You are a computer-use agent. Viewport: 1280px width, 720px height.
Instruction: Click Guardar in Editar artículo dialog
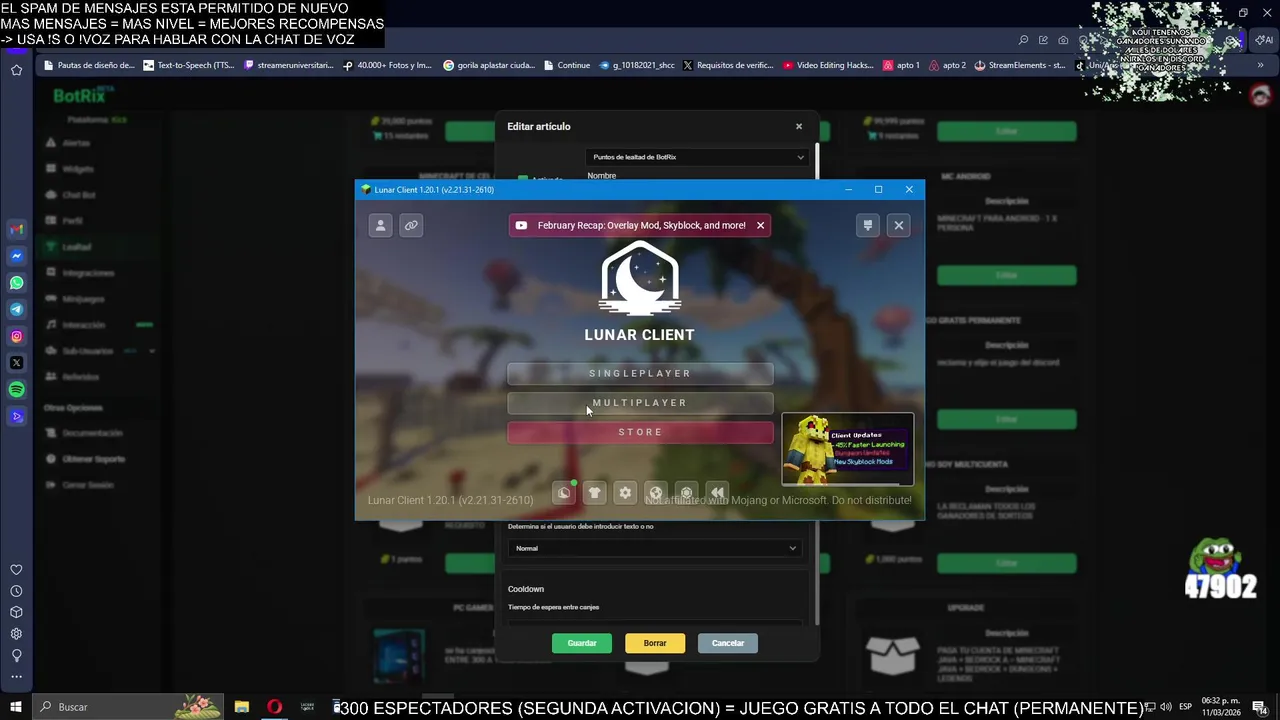click(582, 643)
